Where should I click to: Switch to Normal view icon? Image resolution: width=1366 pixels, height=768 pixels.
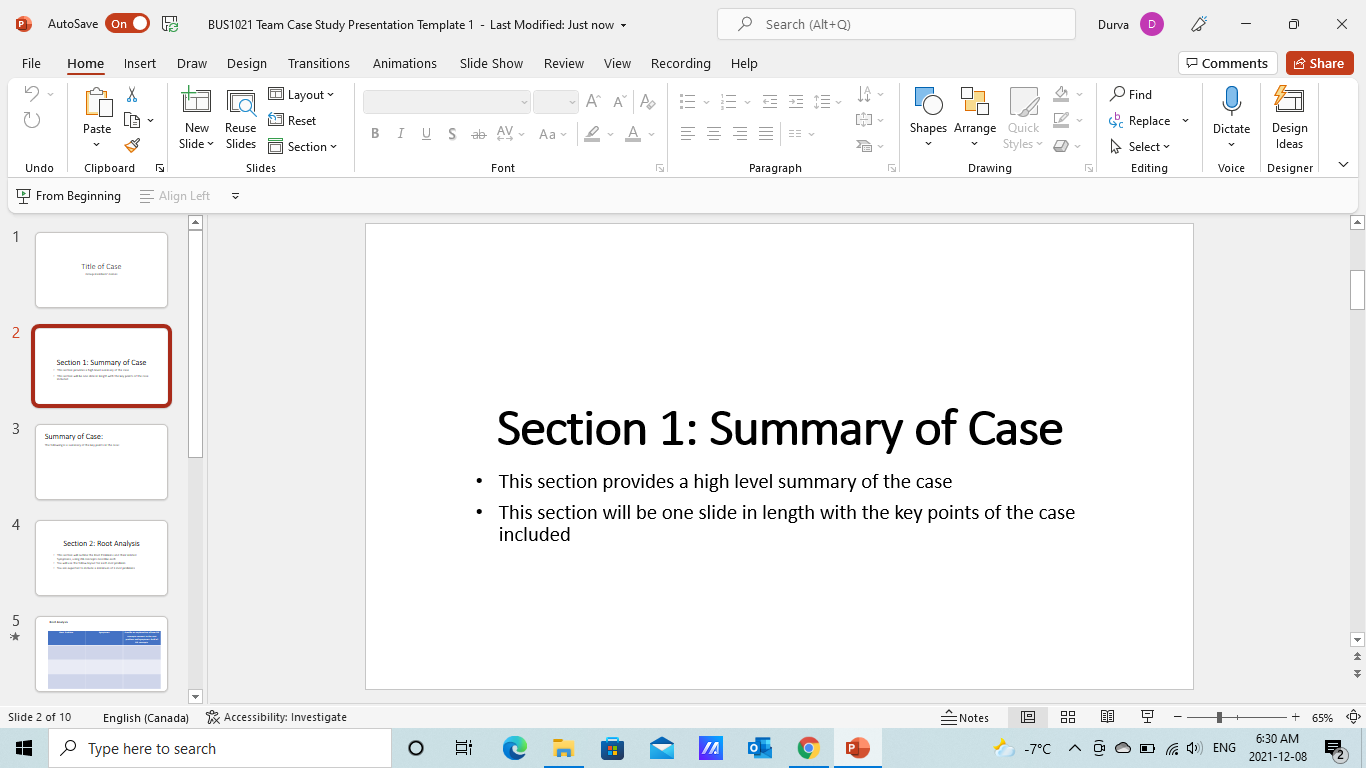pyautogui.click(x=1028, y=717)
